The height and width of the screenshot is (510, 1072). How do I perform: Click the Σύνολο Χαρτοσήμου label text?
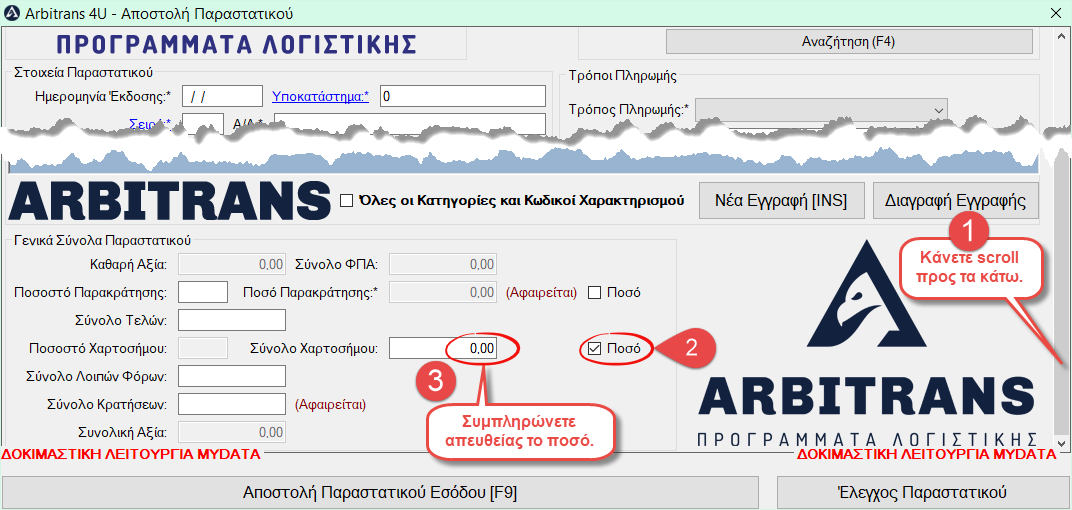pos(314,348)
